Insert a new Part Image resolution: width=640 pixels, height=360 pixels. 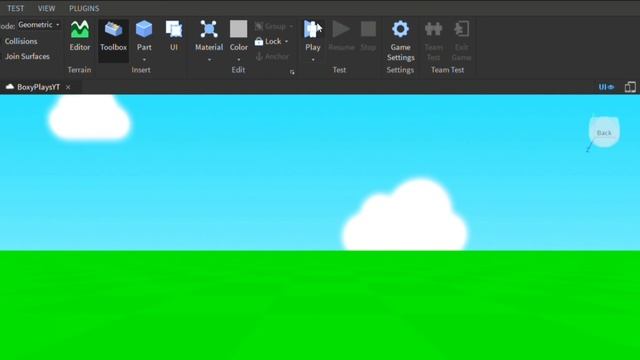(144, 34)
